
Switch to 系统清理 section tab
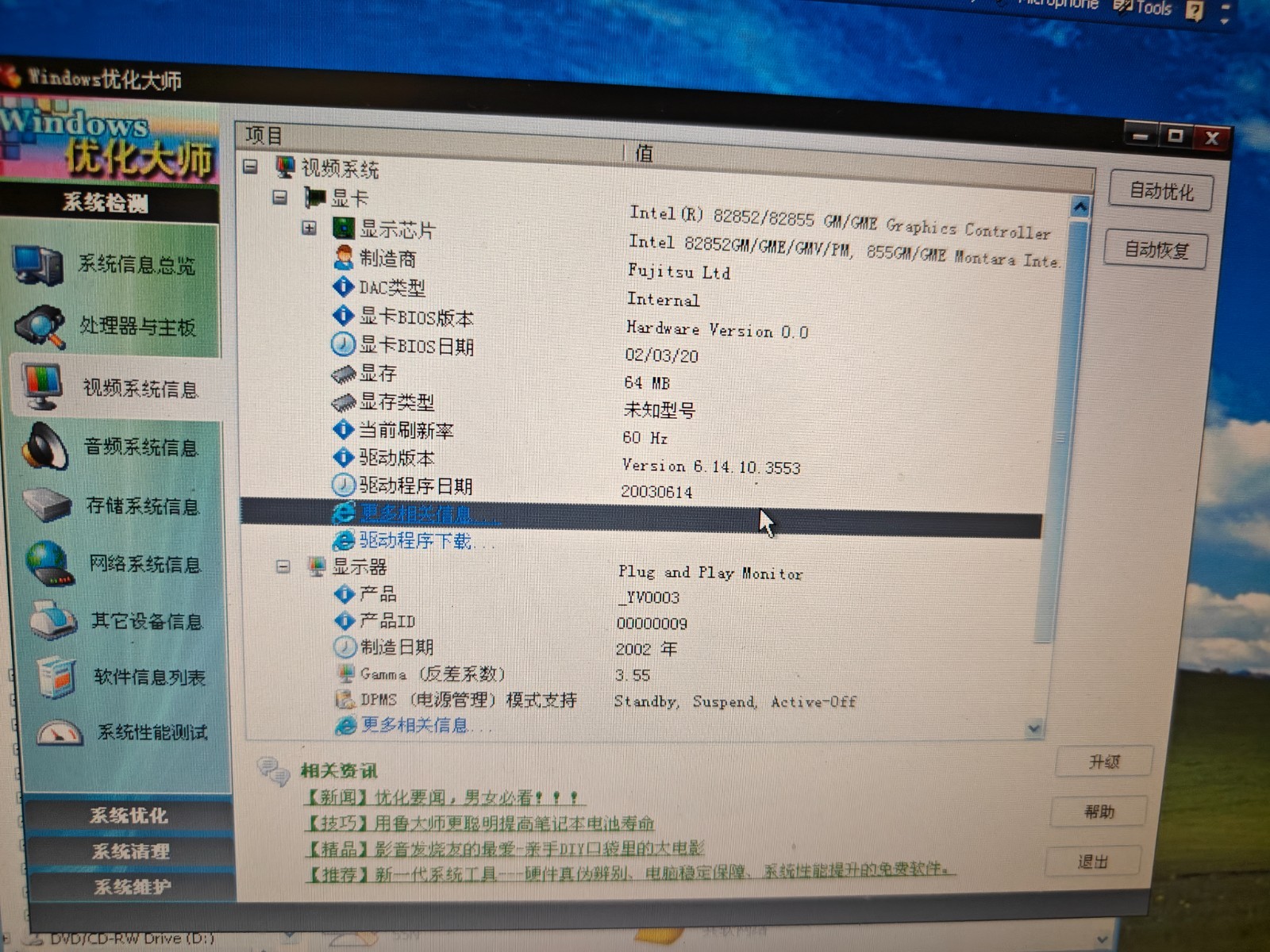[x=130, y=851]
